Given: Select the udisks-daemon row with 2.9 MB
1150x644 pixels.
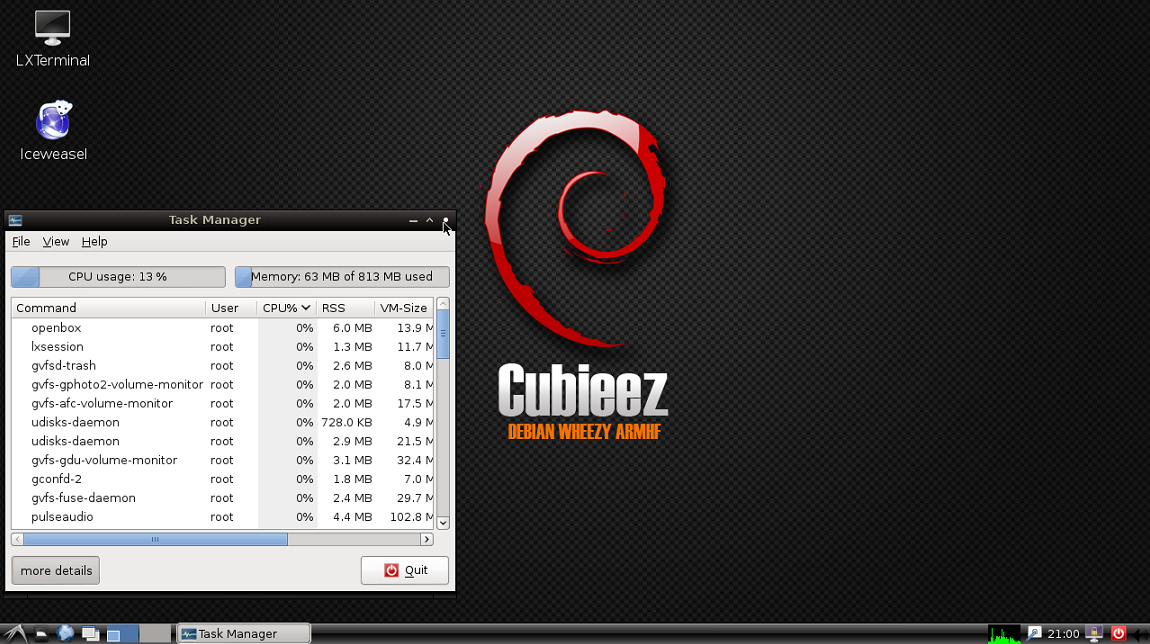Looking at the screenshot, I should tap(222, 442).
